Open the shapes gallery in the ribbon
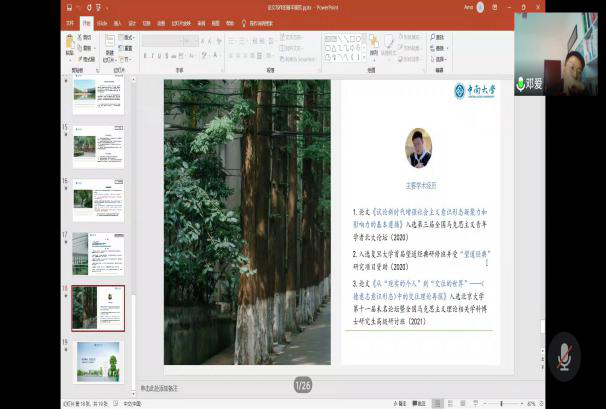The width and height of the screenshot is (606, 409). pos(342,45)
